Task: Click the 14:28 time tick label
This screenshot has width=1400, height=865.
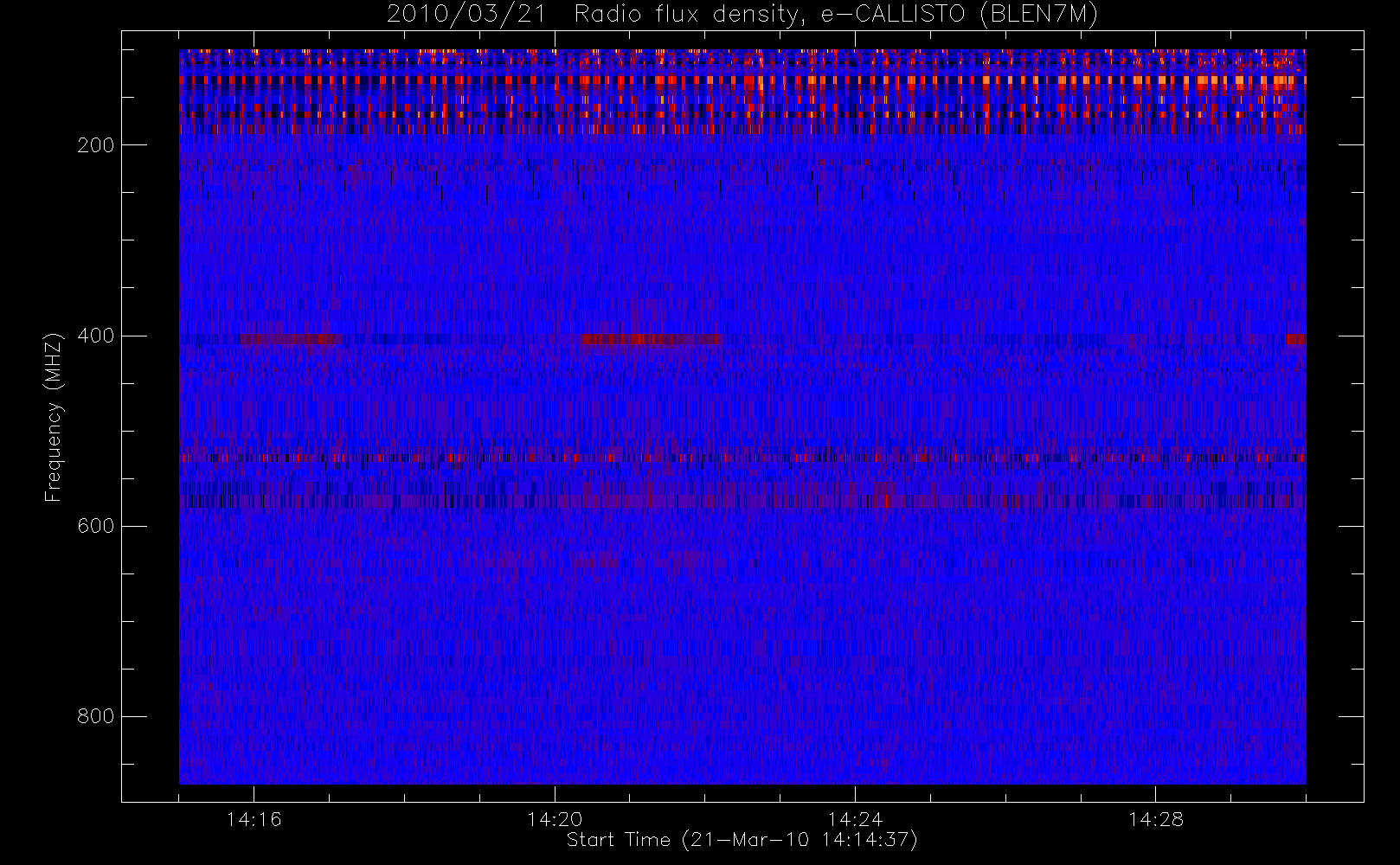Action: (x=1156, y=819)
